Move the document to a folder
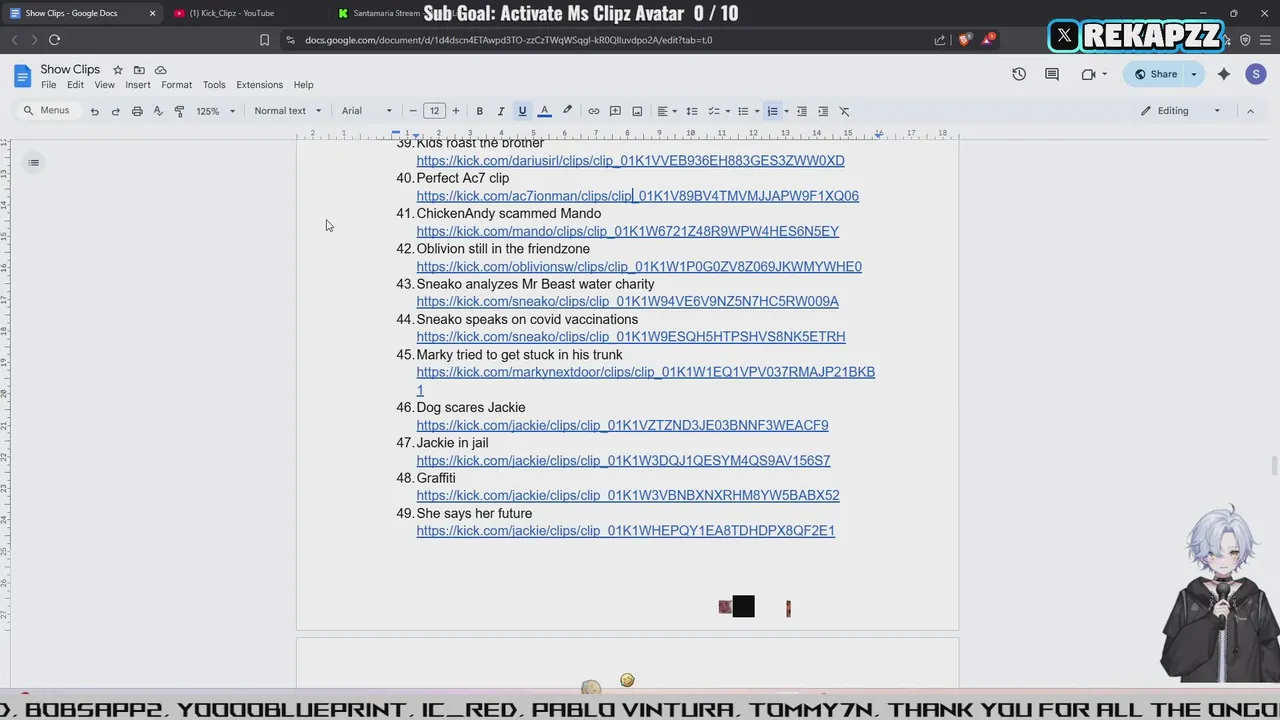 click(139, 70)
